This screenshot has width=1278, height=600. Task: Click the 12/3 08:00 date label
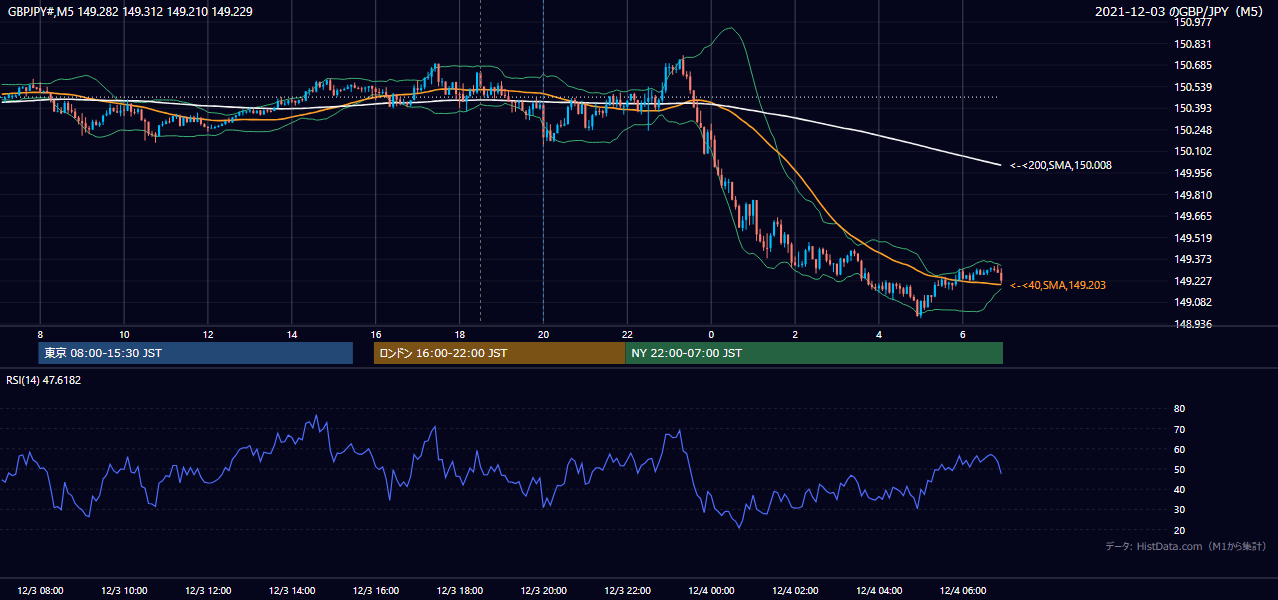tap(40, 591)
